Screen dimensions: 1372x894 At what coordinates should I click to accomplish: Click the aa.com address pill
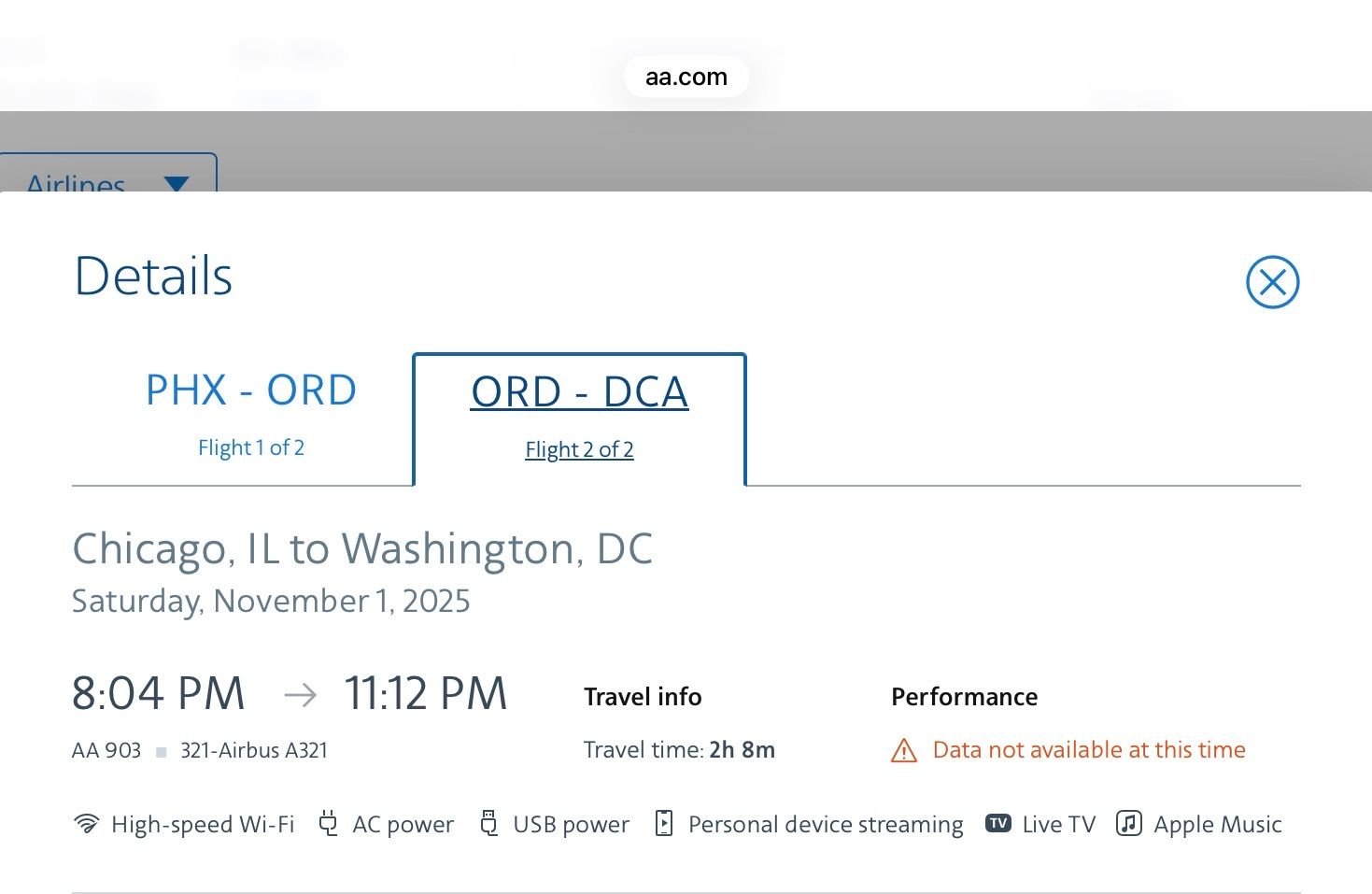pos(686,77)
